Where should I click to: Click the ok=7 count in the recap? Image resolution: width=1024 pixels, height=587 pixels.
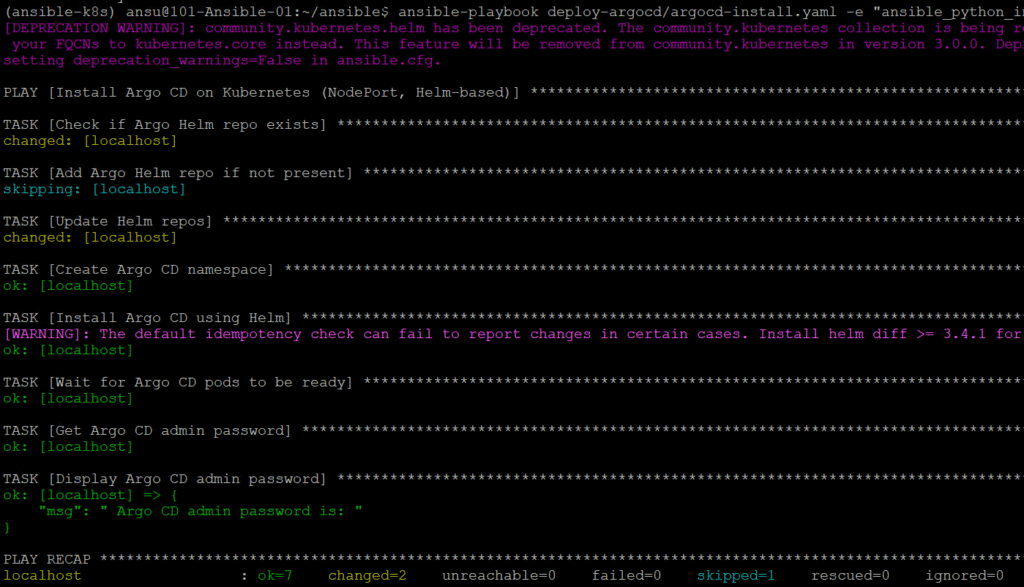tap(275, 576)
